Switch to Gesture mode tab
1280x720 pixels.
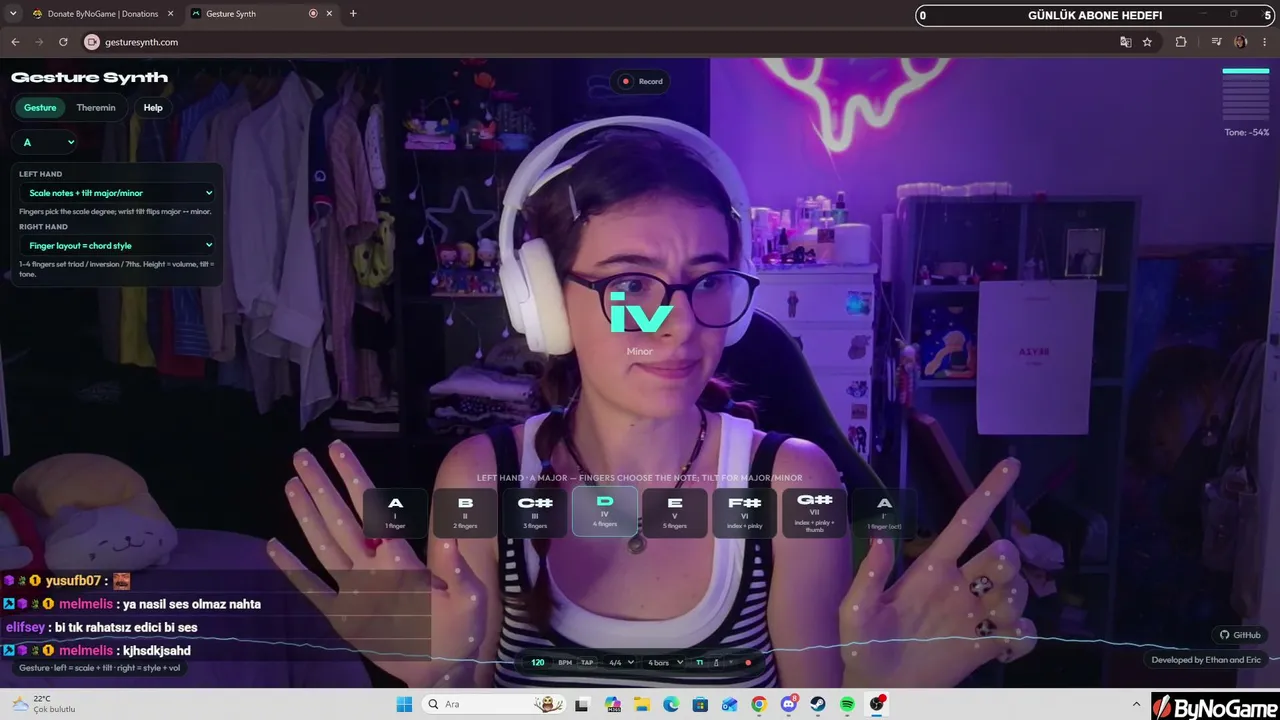click(40, 108)
